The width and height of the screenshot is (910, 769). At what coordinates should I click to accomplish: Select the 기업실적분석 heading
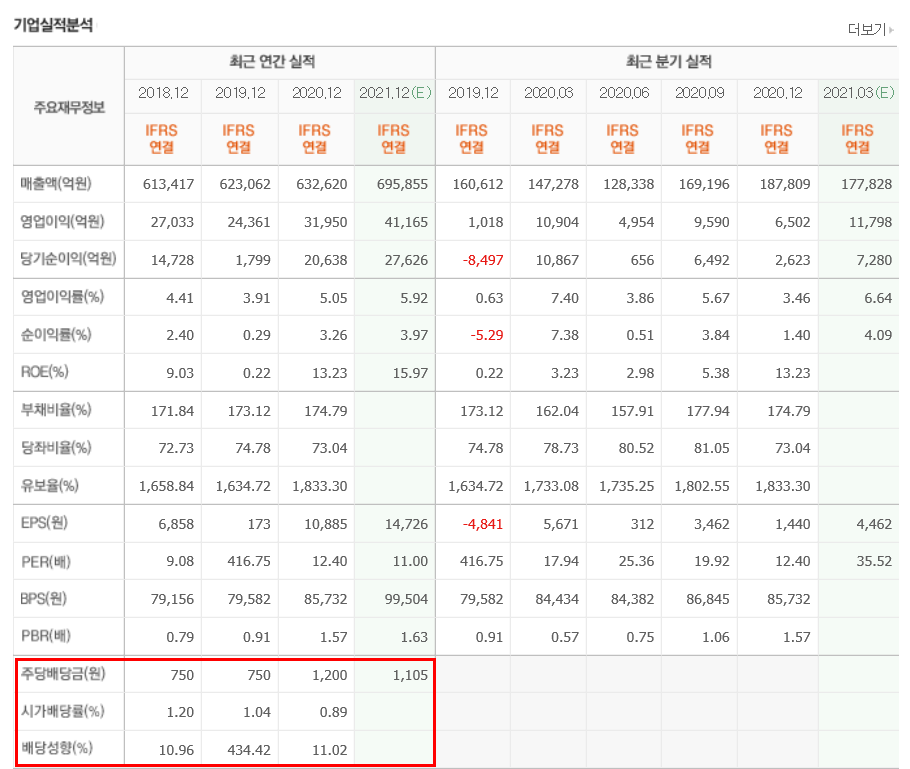[x=53, y=25]
